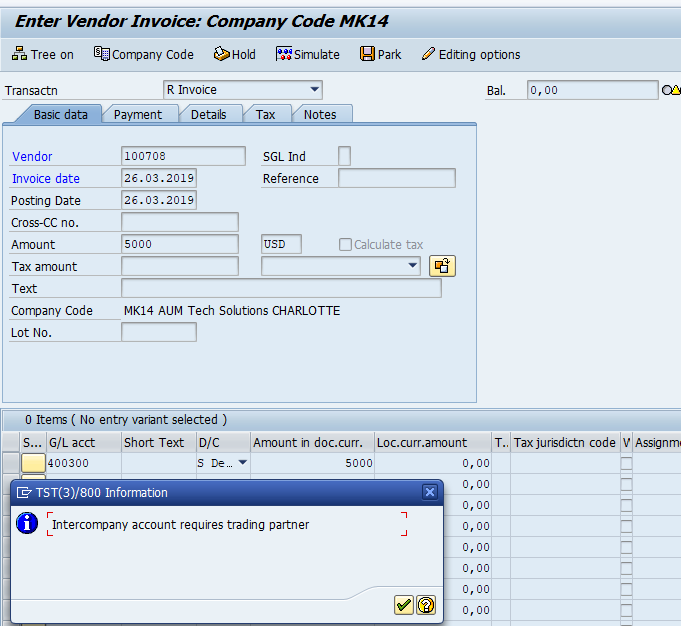This screenshot has height=626, width=681.
Task: Click the Reference input field
Action: click(396, 179)
